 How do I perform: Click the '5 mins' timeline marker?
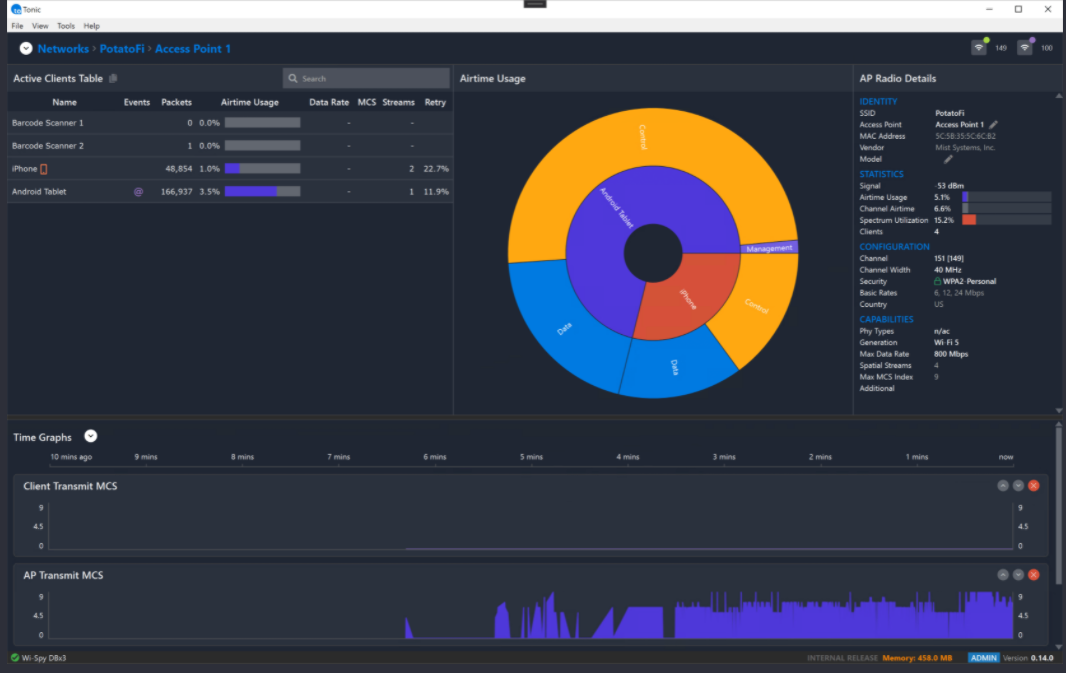point(531,457)
